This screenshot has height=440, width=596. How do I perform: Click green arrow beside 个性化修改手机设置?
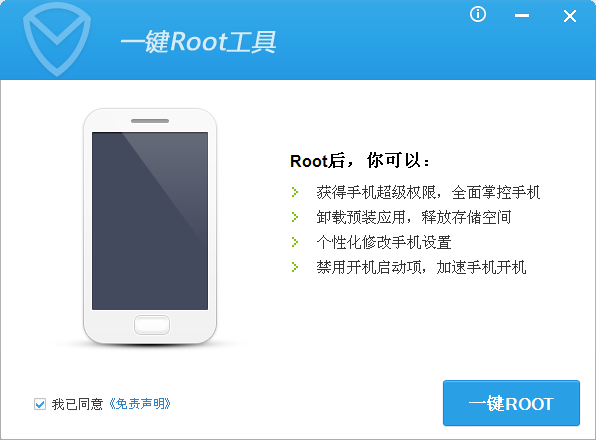[x=295, y=242]
